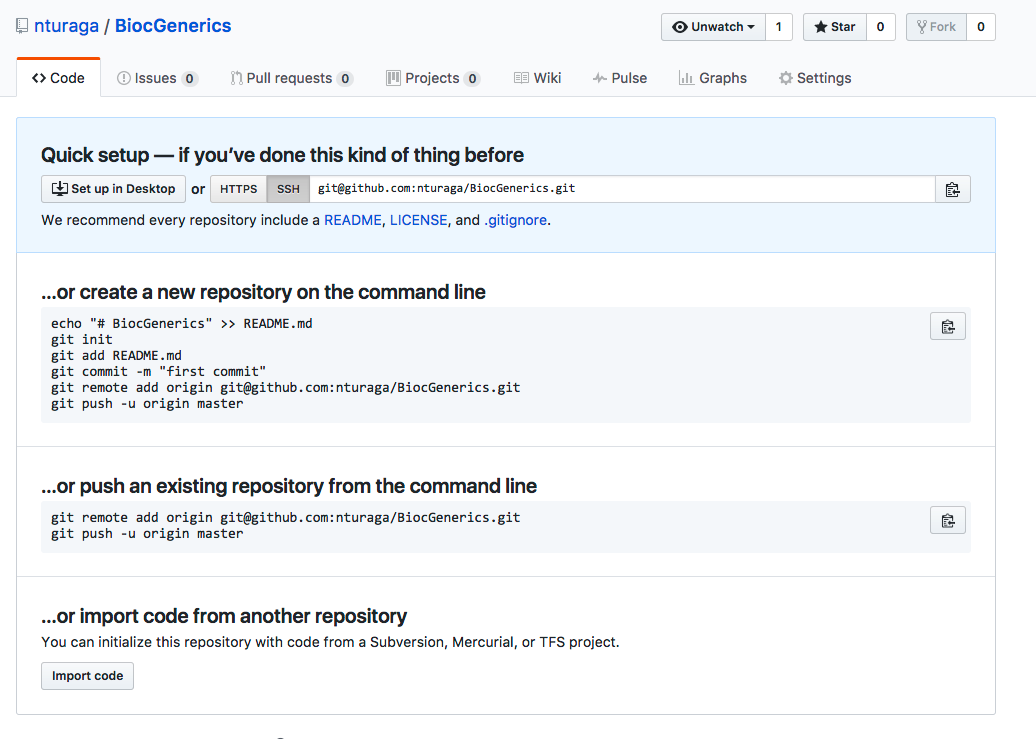
Task: Copy the push existing repository commands
Action: pos(947,520)
